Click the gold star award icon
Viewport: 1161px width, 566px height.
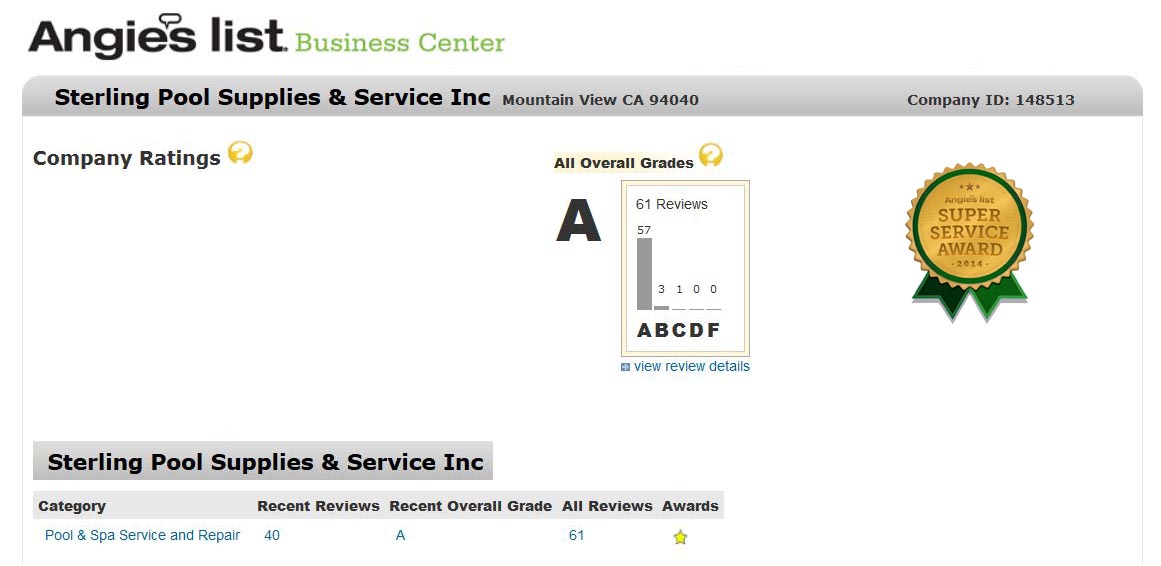pyautogui.click(x=680, y=537)
